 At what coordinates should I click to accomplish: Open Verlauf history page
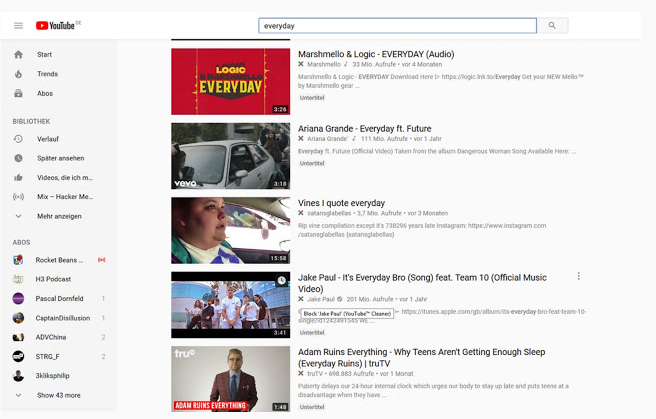pyautogui.click(x=50, y=139)
